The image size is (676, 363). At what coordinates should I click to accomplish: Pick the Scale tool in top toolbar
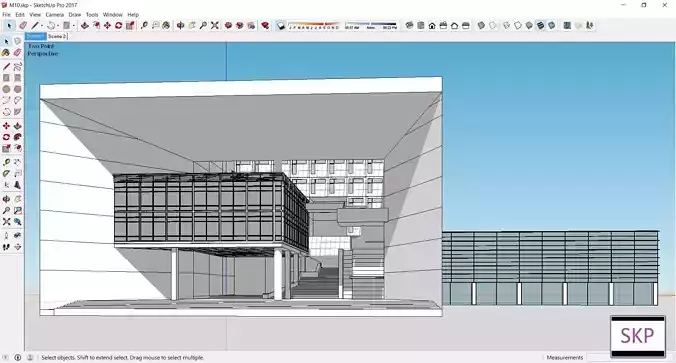(130, 26)
